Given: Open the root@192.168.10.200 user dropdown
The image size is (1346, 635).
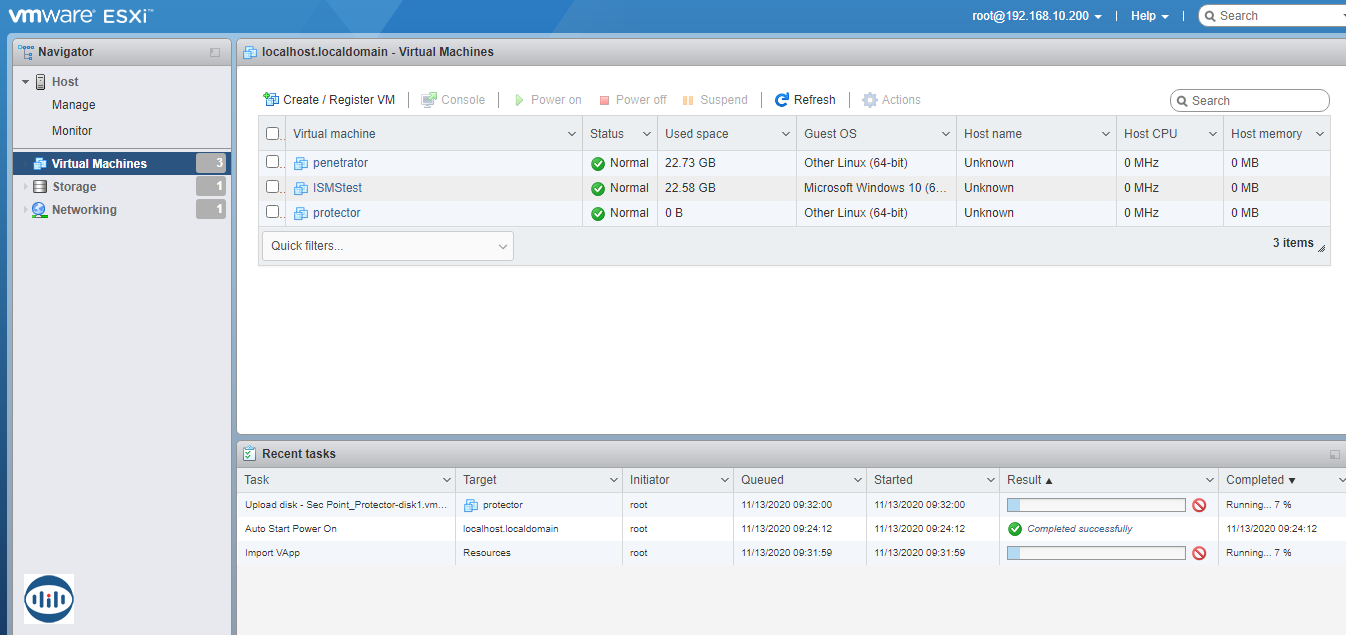Looking at the screenshot, I should (1037, 16).
